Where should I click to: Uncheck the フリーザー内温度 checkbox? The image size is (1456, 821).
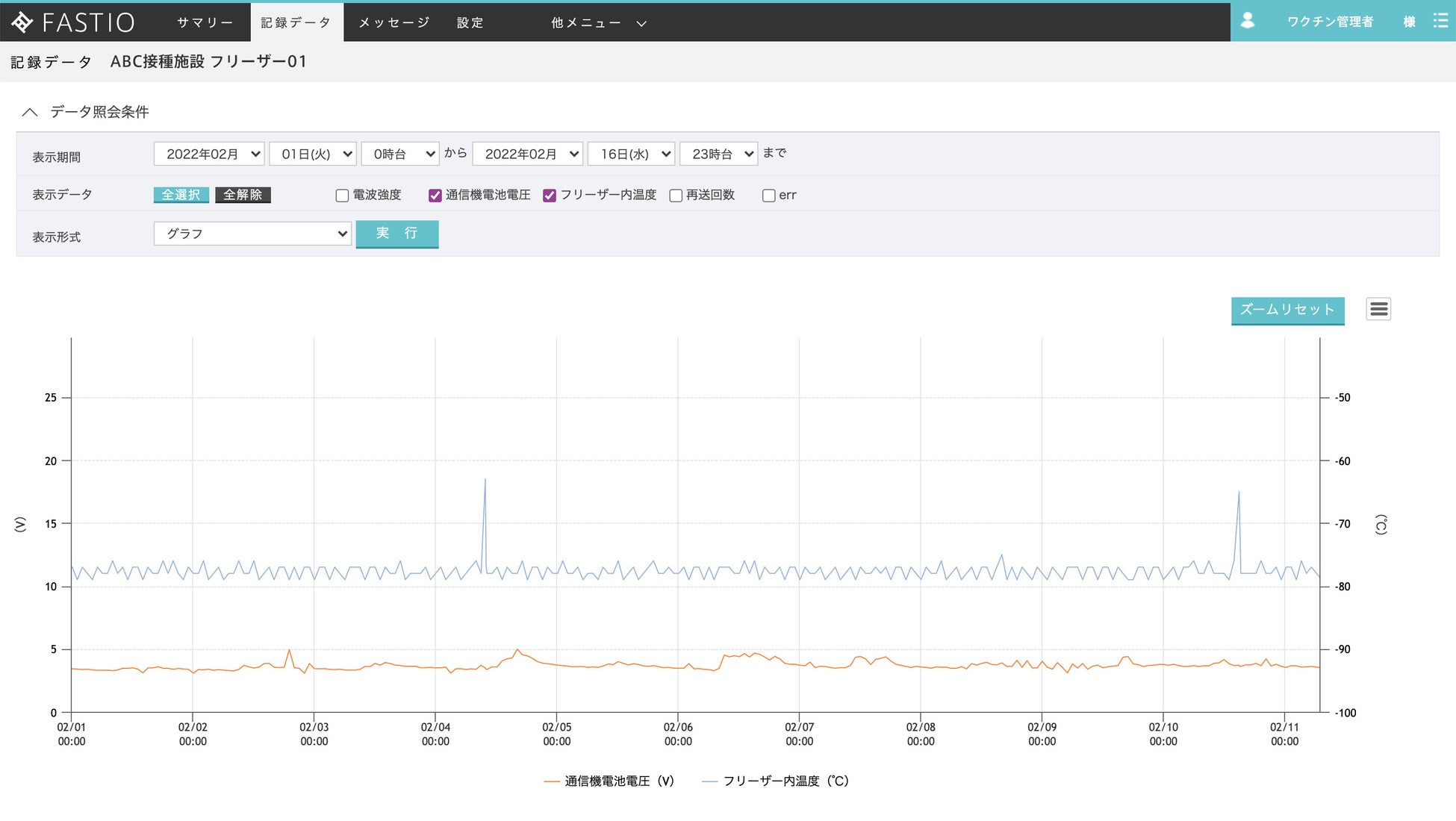[550, 196]
